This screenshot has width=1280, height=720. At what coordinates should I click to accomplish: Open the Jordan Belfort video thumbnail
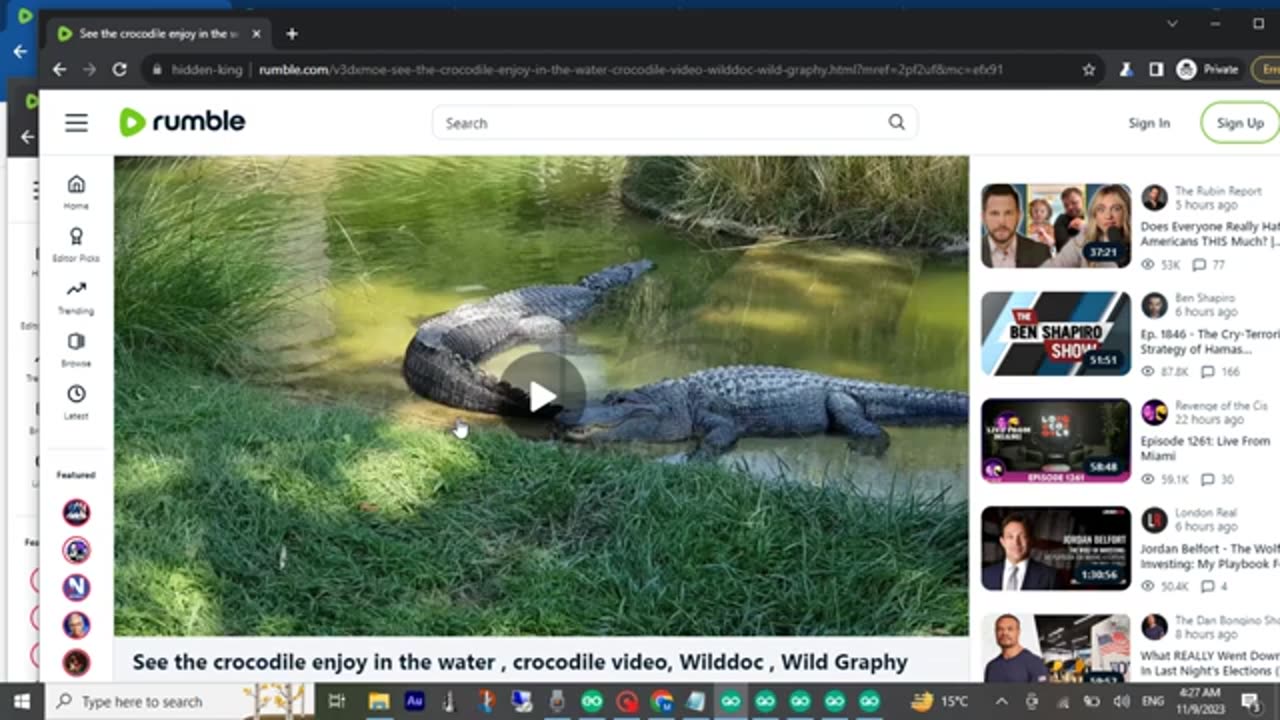coord(1056,548)
